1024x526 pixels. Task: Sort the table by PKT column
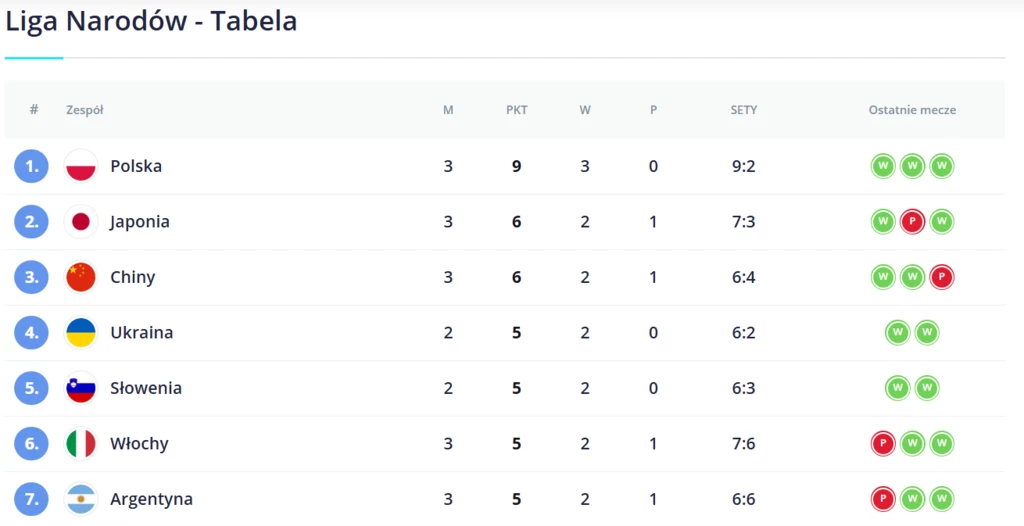coord(517,110)
